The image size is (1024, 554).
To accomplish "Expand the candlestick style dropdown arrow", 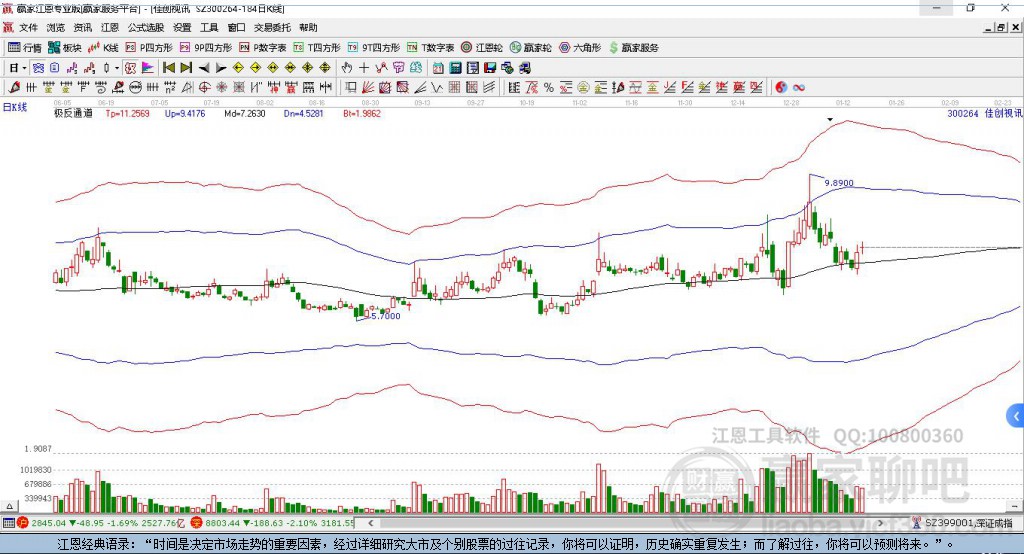I will (x=117, y=68).
